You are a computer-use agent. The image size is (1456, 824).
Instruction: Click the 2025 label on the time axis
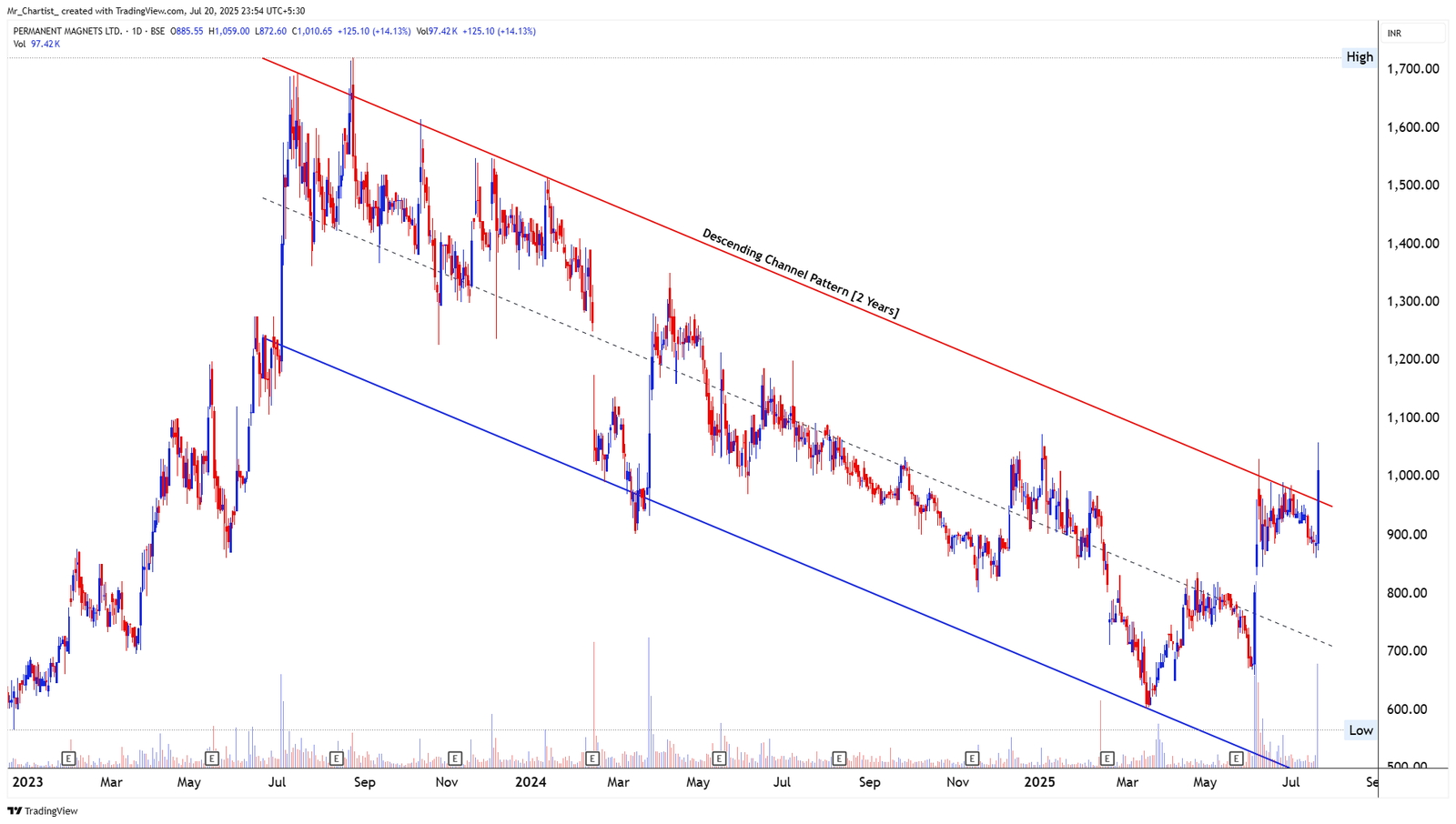[x=1041, y=782]
